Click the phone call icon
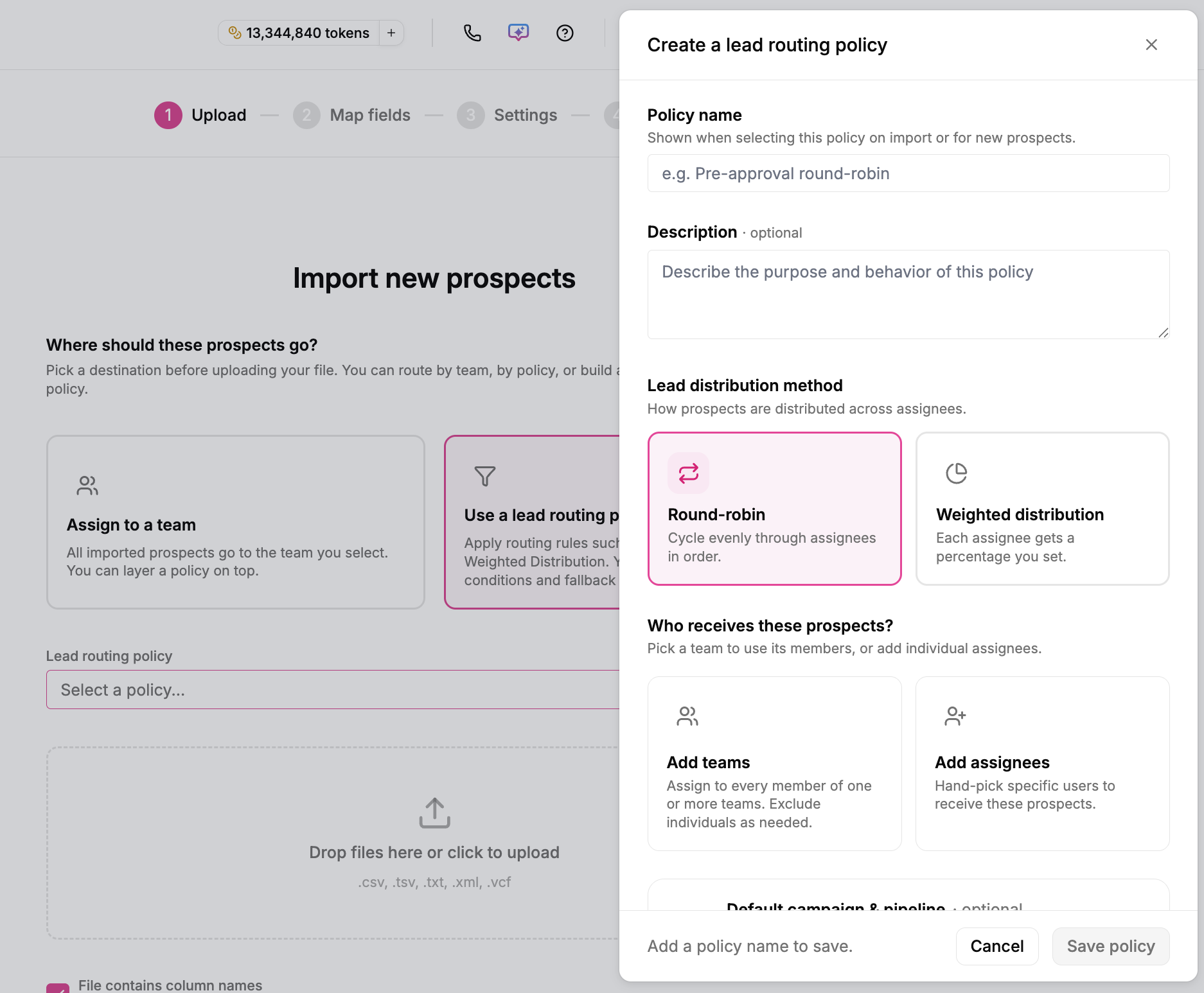This screenshot has width=1204, height=993. 472,33
